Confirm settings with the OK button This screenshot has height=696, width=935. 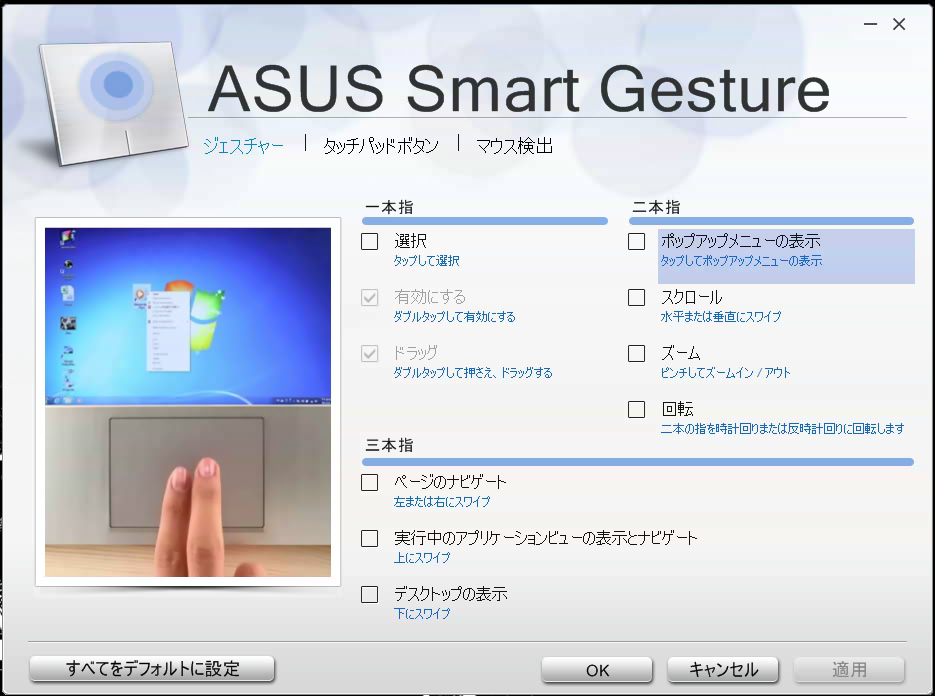pos(597,669)
